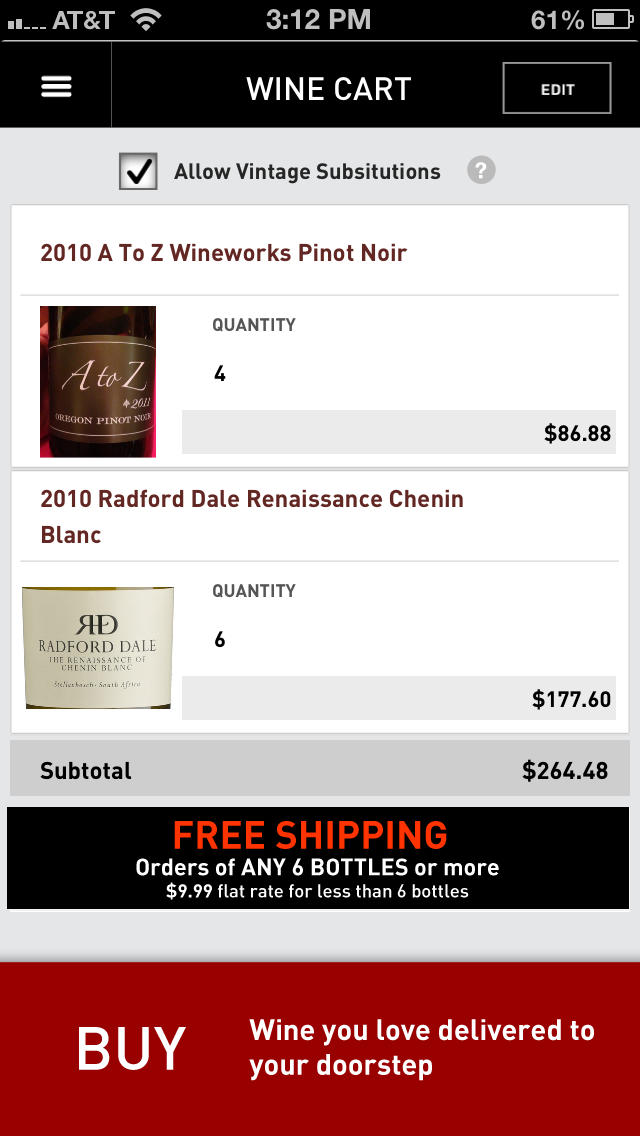Select the Radford Dale quantity value 6
This screenshot has height=1136, width=640.
coord(220,640)
